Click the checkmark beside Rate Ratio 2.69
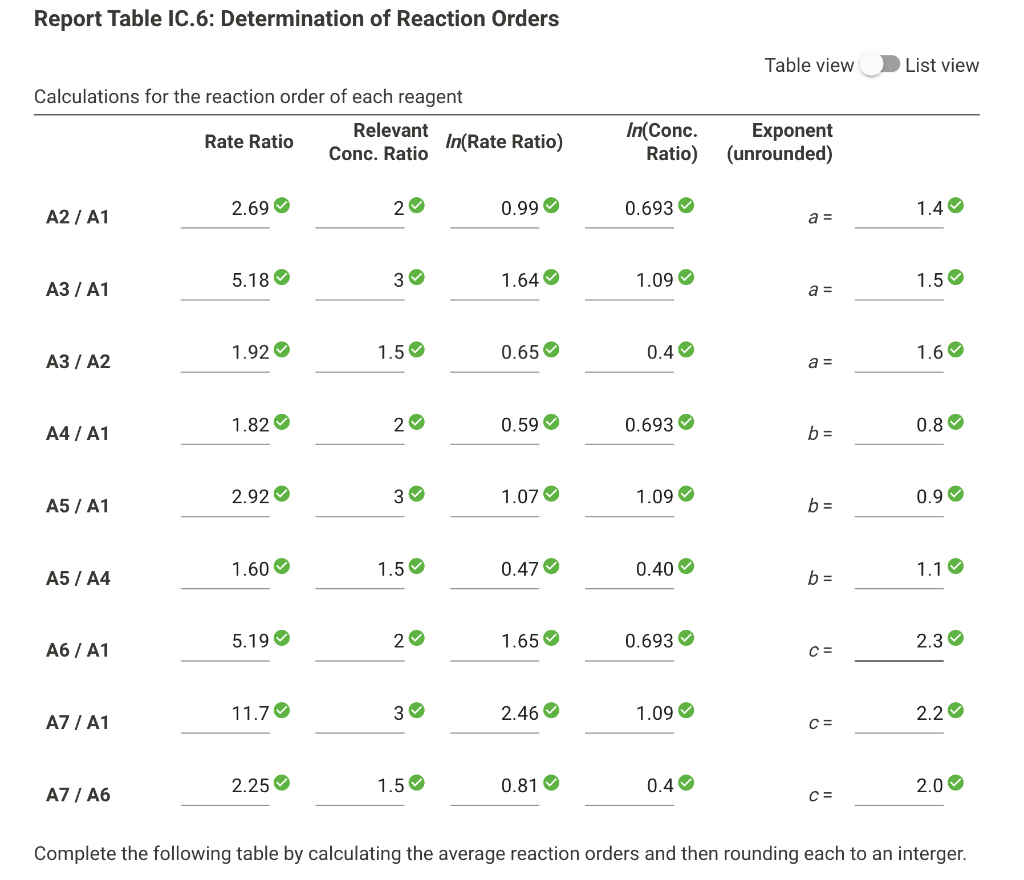Viewport: 1024px width, 880px height. pos(281,204)
